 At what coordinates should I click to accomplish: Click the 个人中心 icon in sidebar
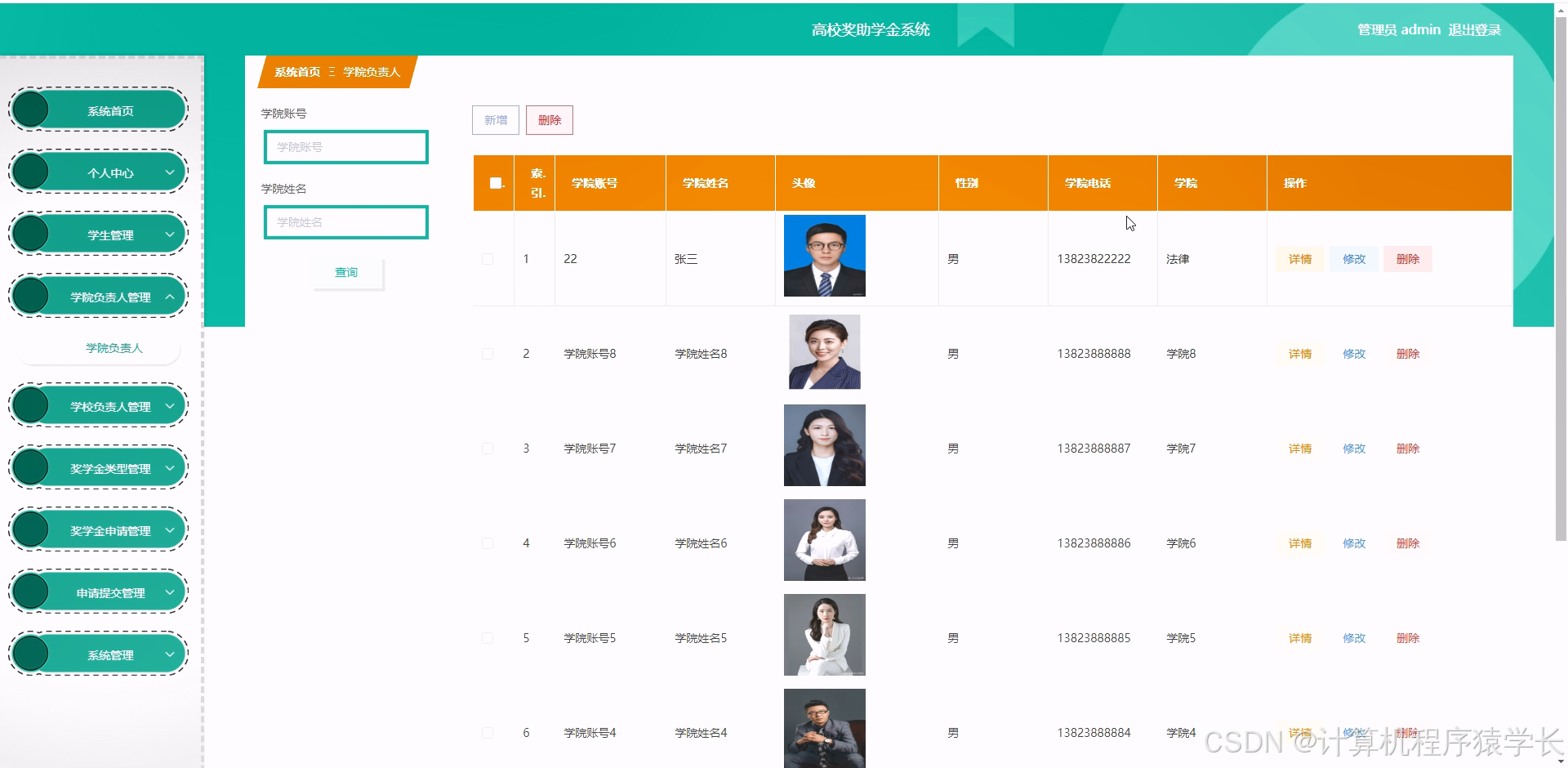pos(30,172)
